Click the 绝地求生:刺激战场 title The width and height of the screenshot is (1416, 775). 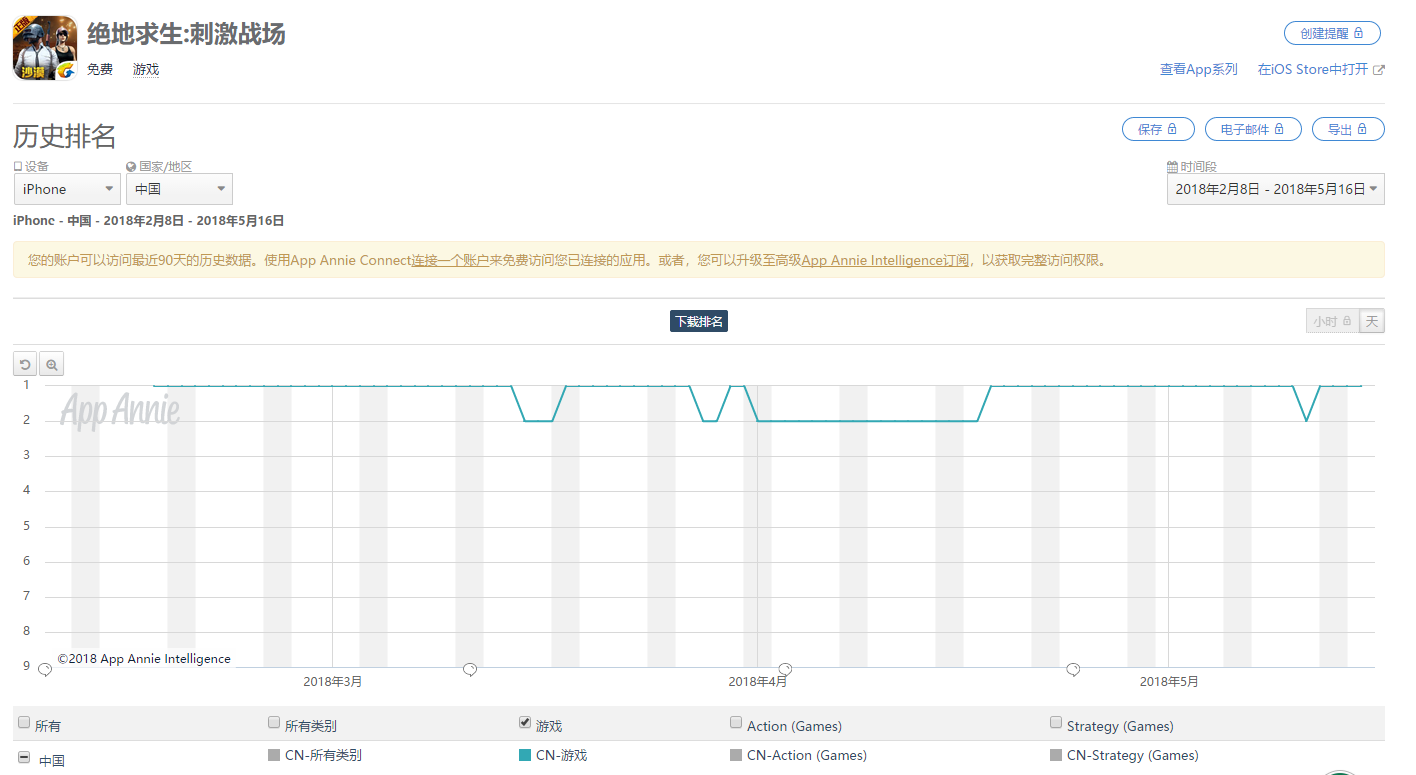186,34
